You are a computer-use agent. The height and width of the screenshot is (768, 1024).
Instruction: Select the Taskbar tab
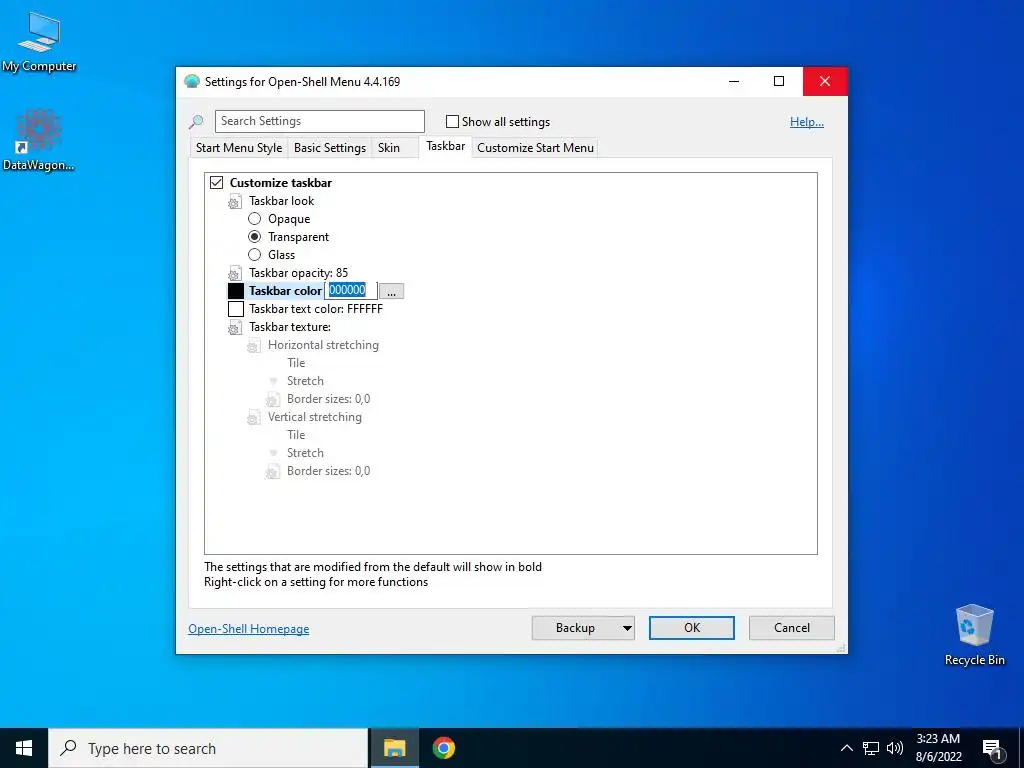point(445,146)
